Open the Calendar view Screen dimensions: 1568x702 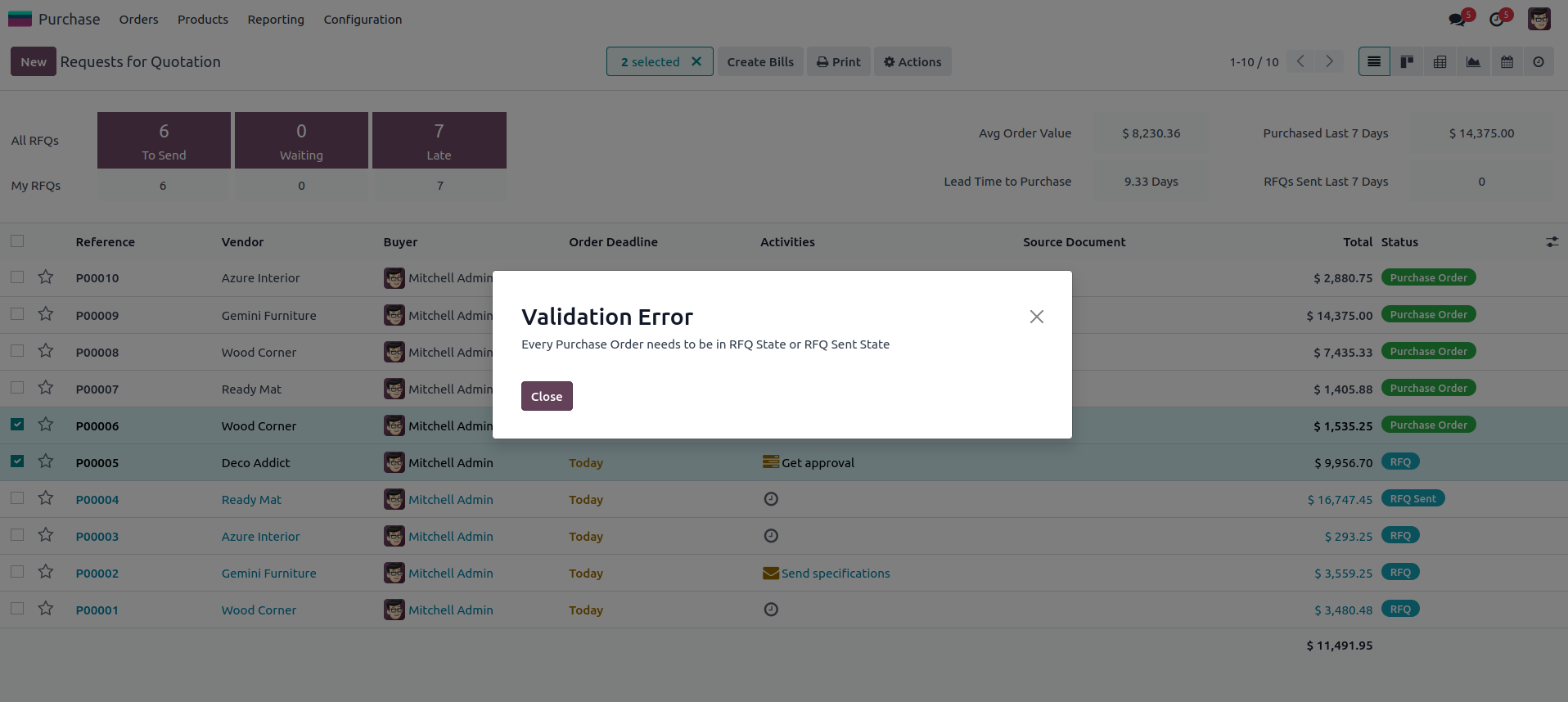(1507, 62)
